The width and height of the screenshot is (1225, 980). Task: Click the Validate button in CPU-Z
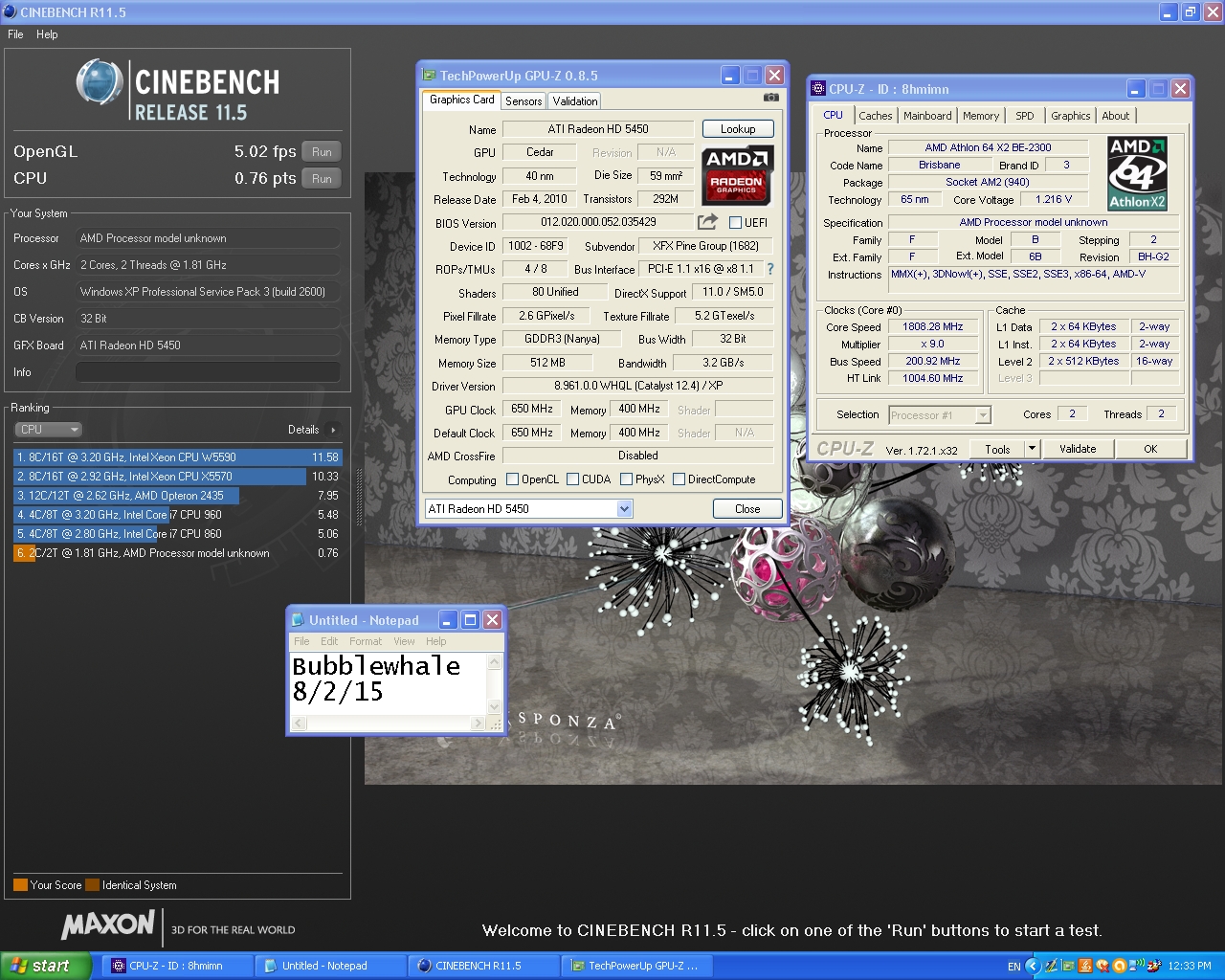click(x=1078, y=449)
